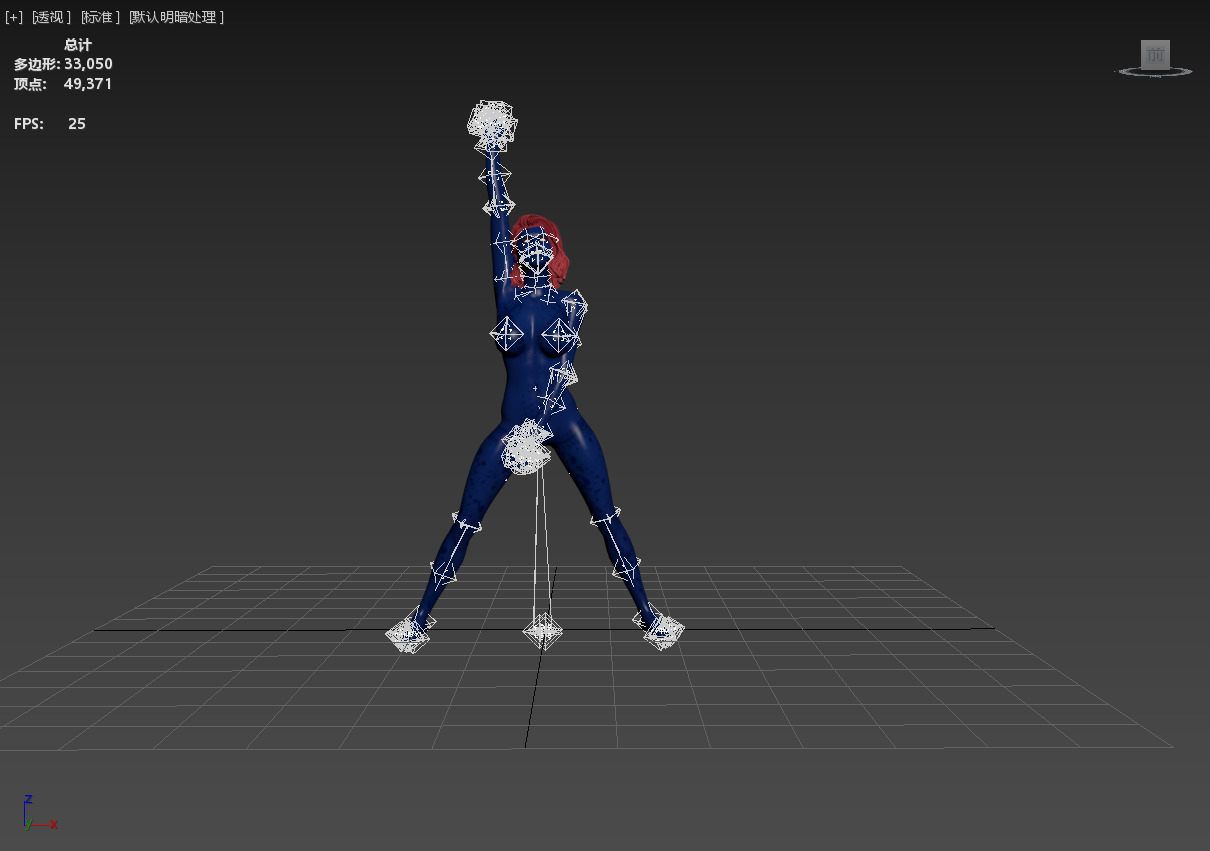Click the 总计 statistics header
Screen dimensions: 1210x851
pyautogui.click(x=78, y=45)
